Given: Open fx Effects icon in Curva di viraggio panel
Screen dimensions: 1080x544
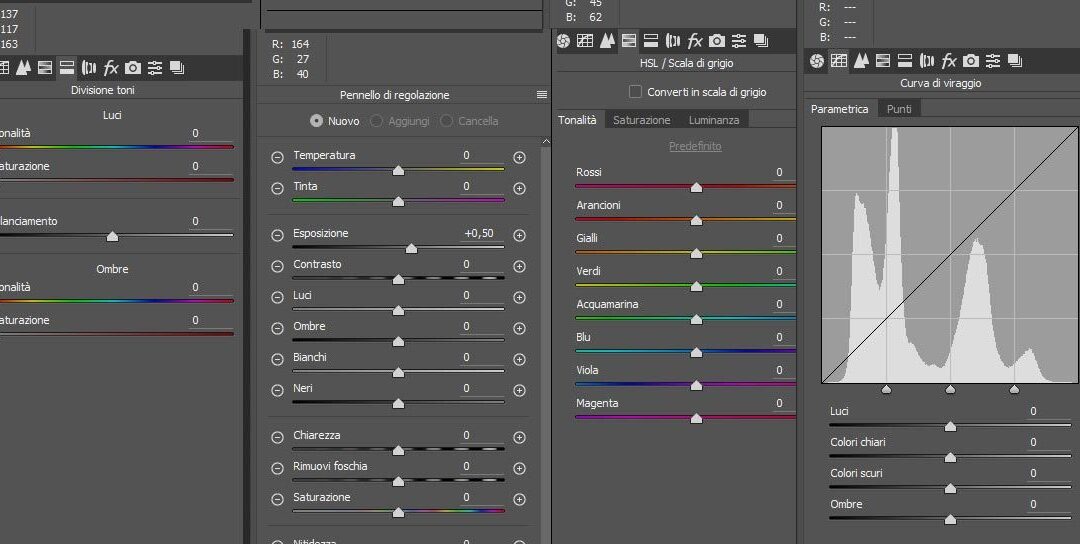Looking at the screenshot, I should (949, 61).
